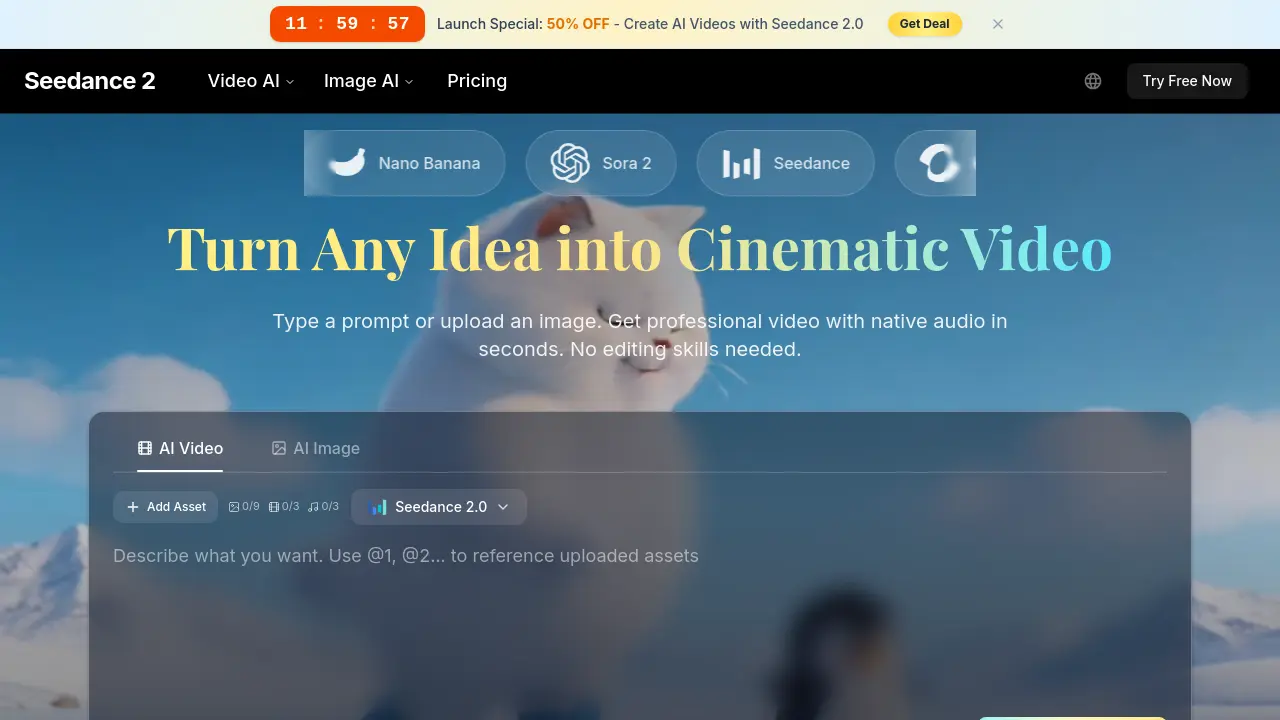Open the Seedance 2 home logo link
The image size is (1280, 720).
pos(90,81)
